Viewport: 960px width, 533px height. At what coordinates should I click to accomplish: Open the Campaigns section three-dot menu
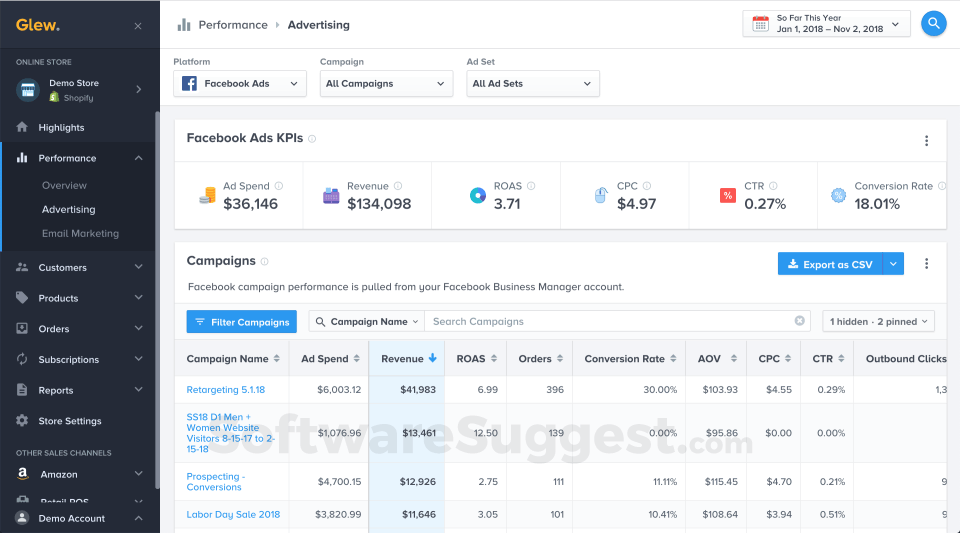click(926, 264)
